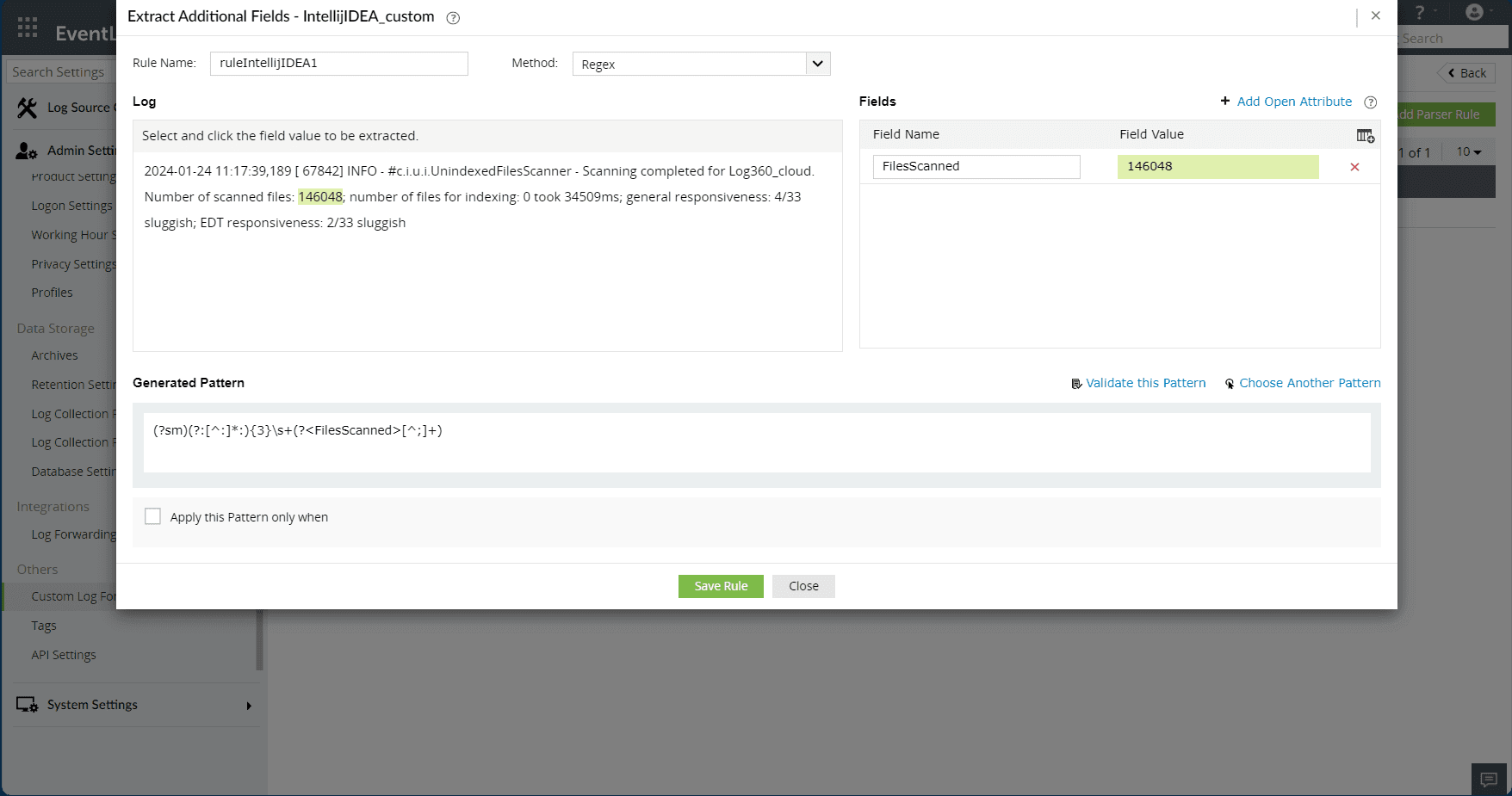Click the Search Settings field in sidebar
Image resolution: width=1512 pixels, height=796 pixels.
(60, 72)
